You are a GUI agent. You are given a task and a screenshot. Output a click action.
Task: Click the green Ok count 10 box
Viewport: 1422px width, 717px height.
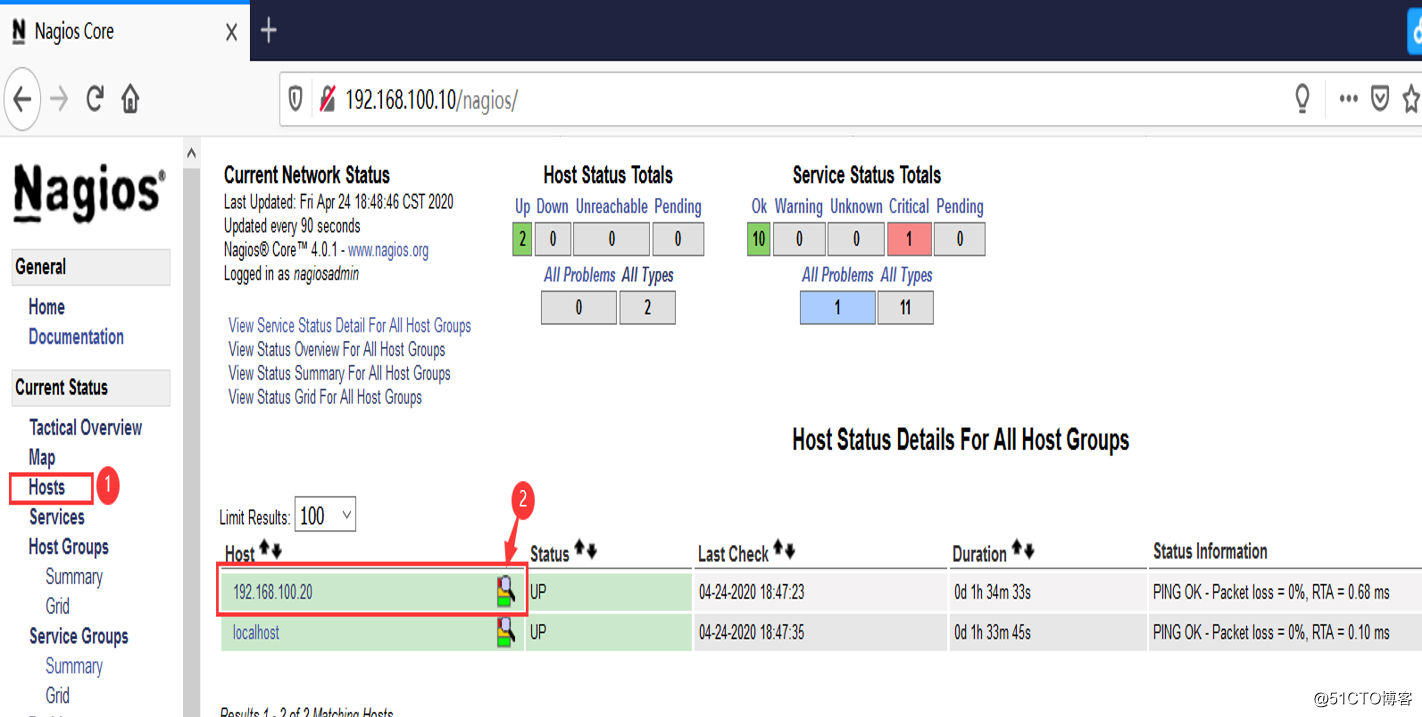tap(759, 239)
